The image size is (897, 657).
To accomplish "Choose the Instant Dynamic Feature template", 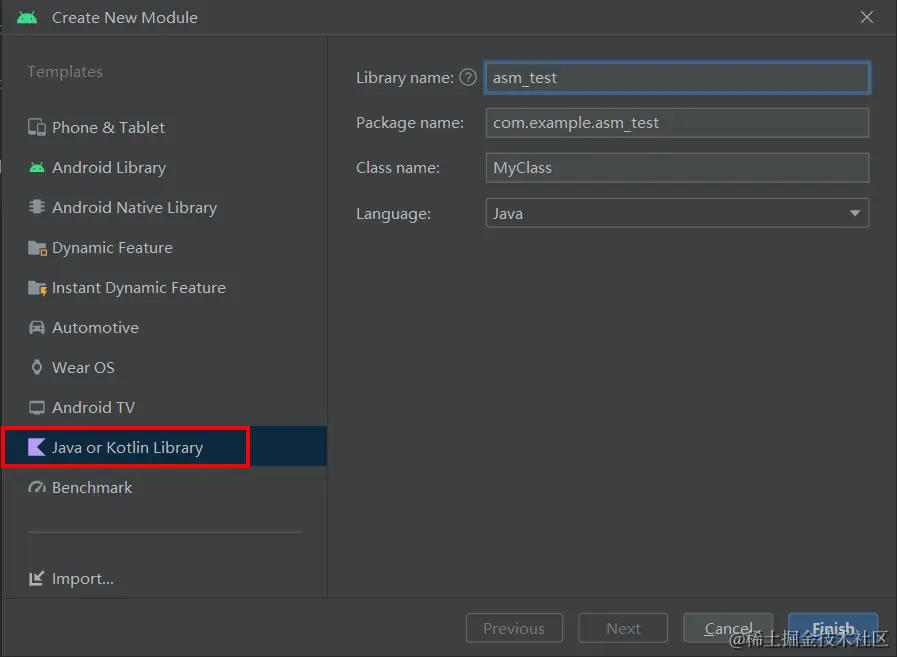I will pyautogui.click(x=165, y=287).
